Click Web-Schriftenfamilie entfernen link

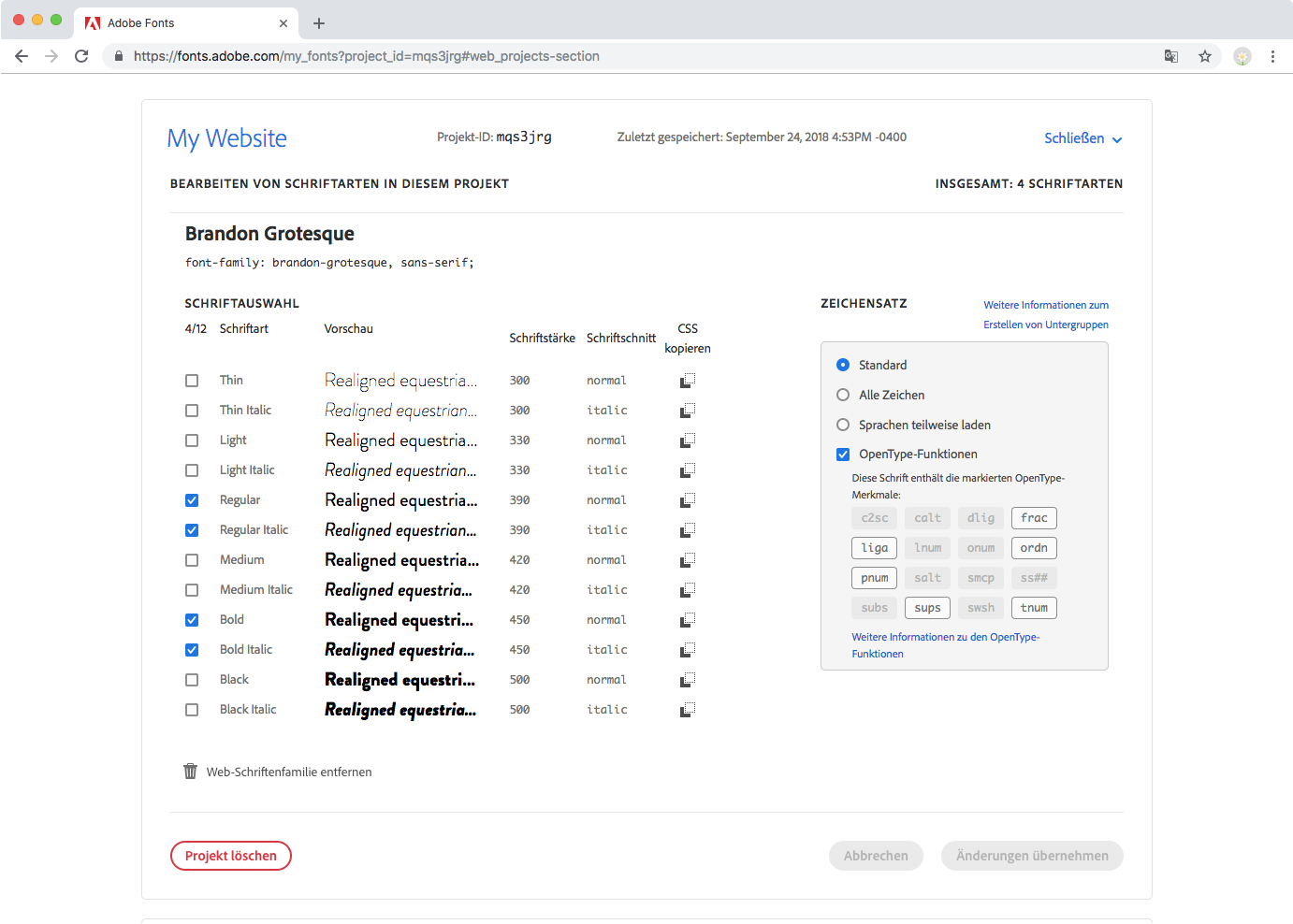289,772
